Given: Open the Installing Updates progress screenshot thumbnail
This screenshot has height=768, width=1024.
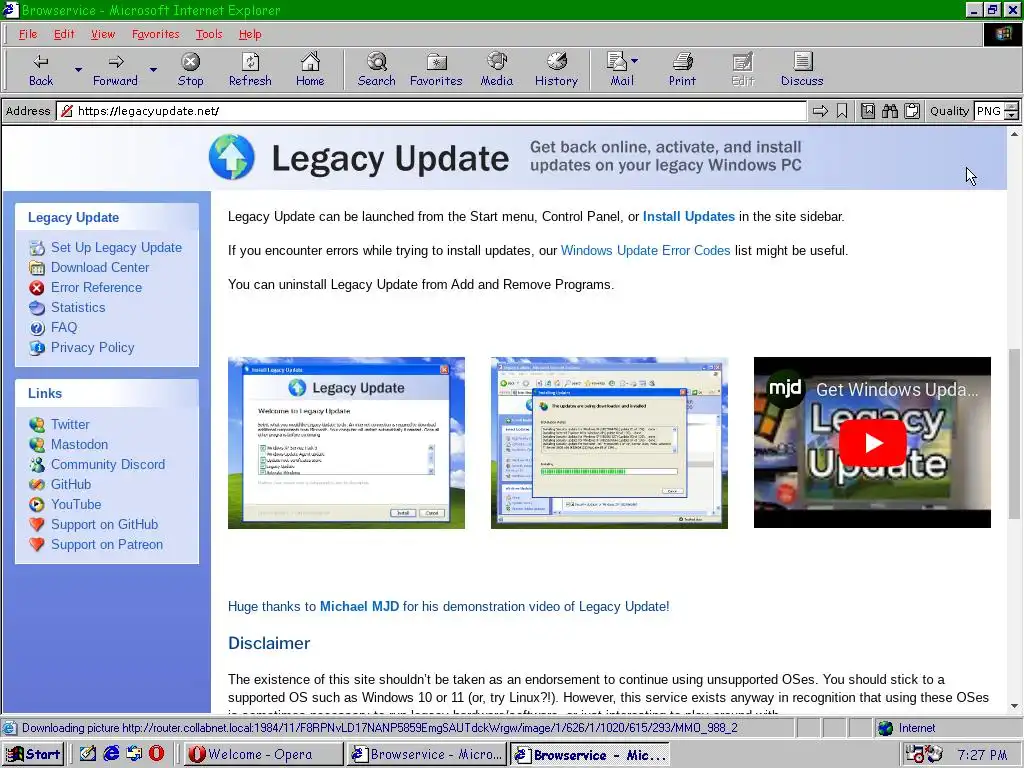Looking at the screenshot, I should 609,443.
